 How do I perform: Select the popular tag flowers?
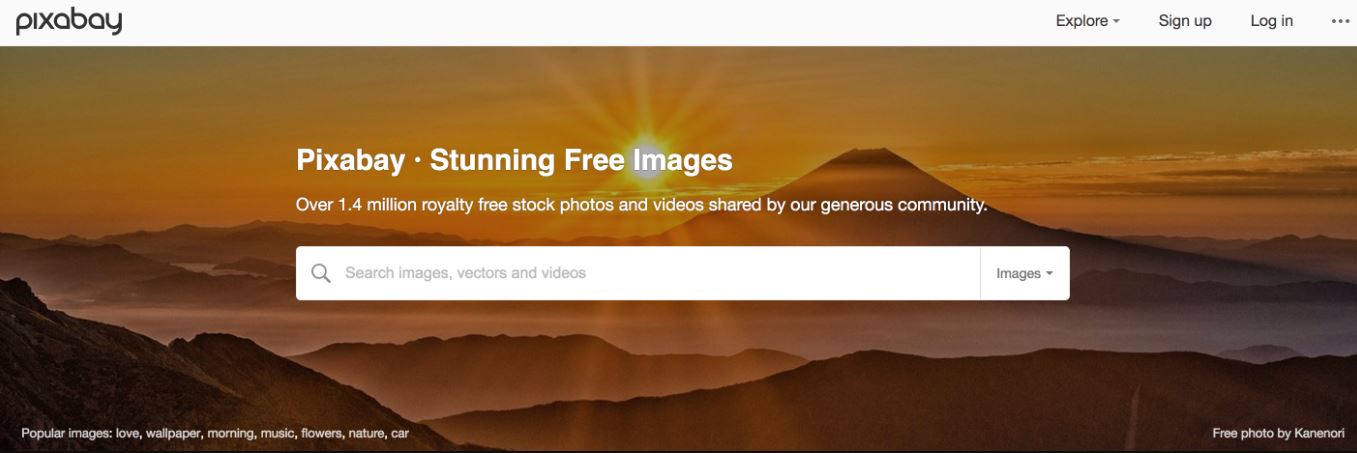[320, 434]
